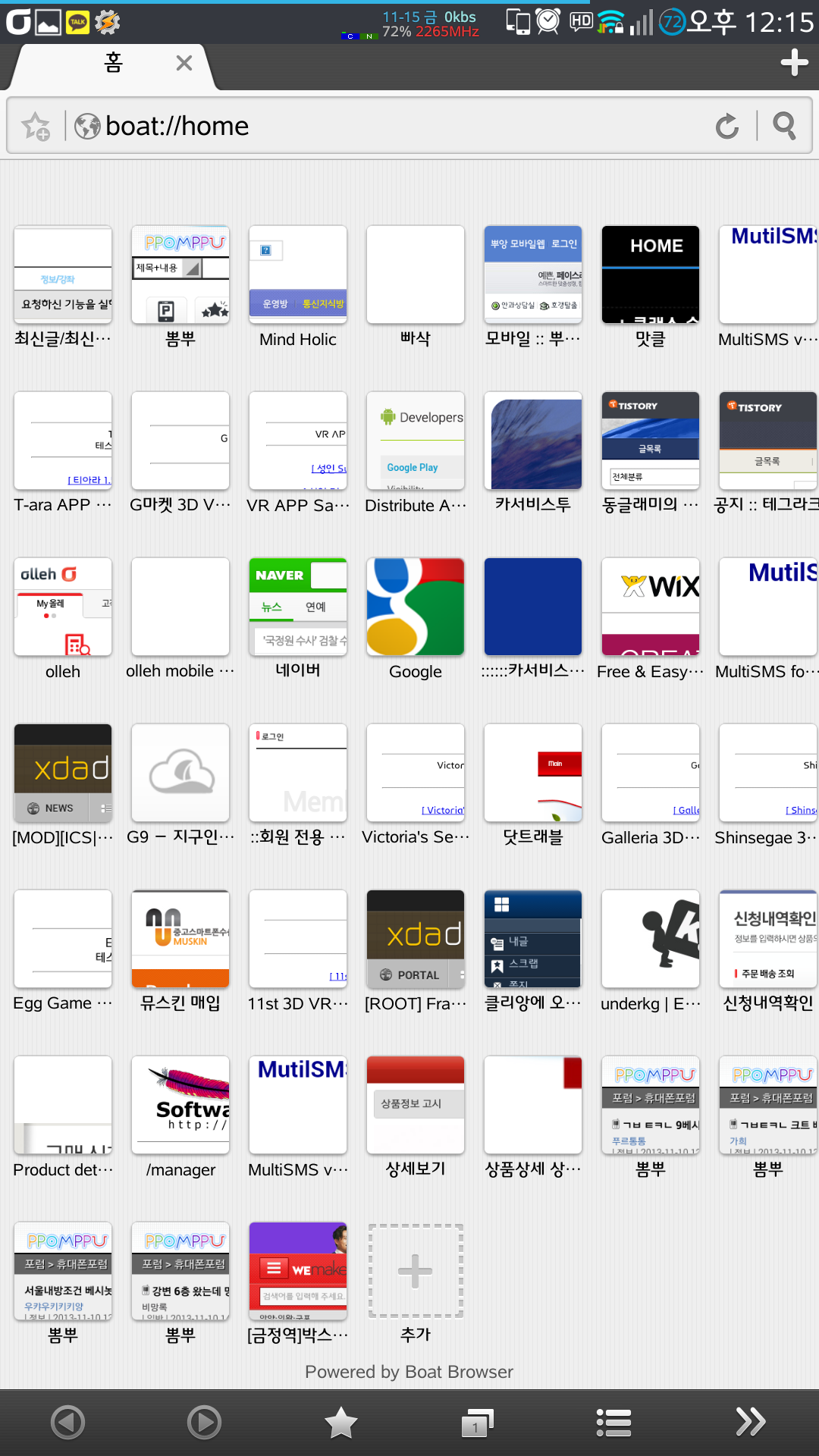Go forward using the forward arrow

pos(204,1422)
